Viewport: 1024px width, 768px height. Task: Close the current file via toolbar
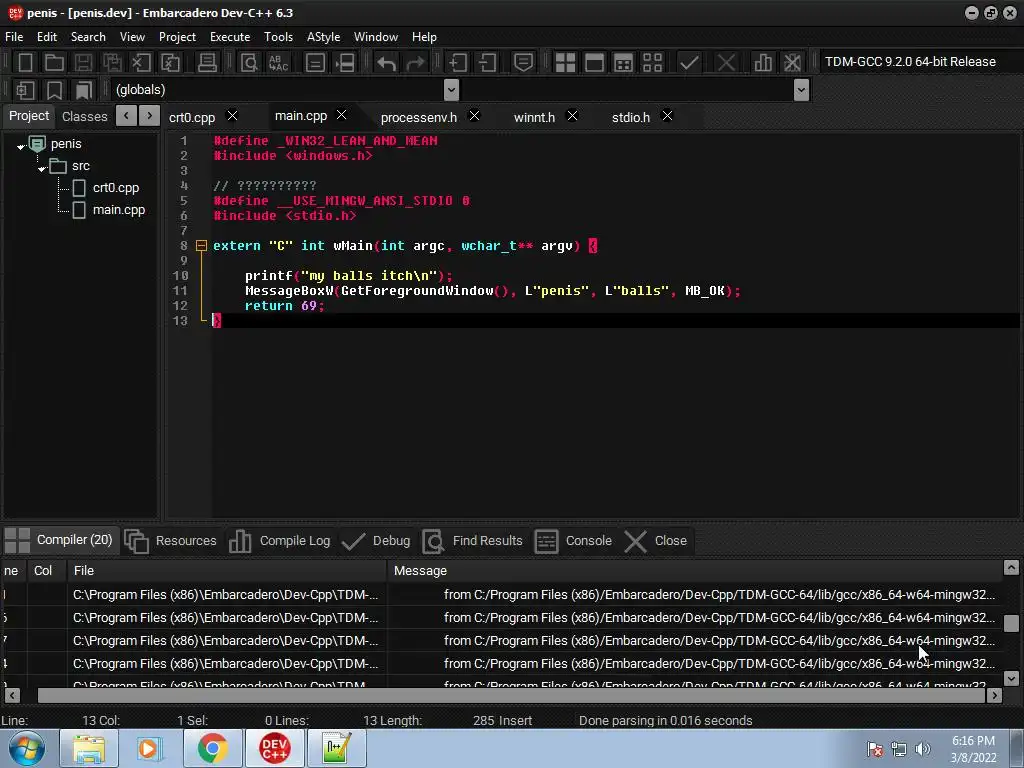click(x=141, y=63)
